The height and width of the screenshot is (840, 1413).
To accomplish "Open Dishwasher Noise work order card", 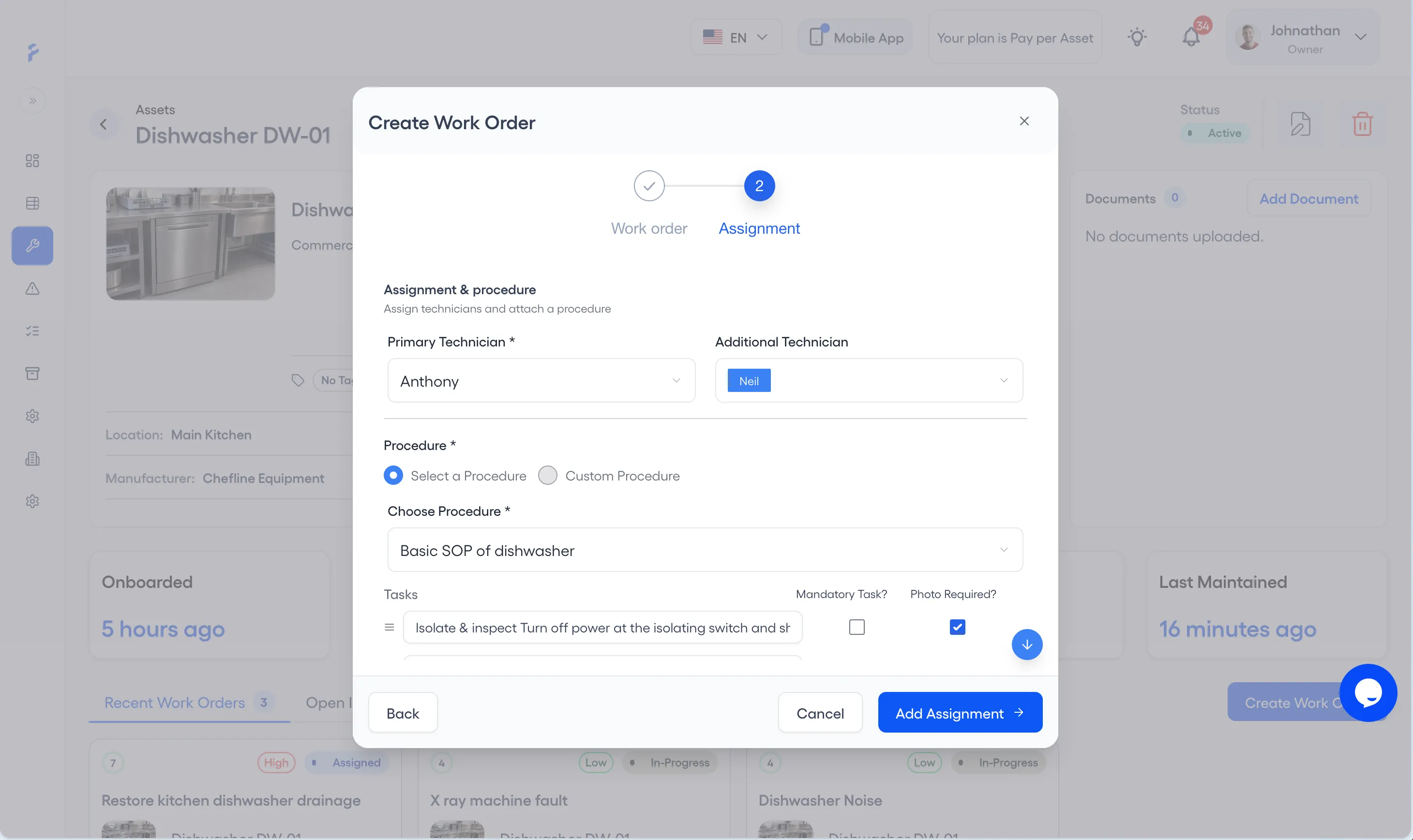I will click(820, 800).
